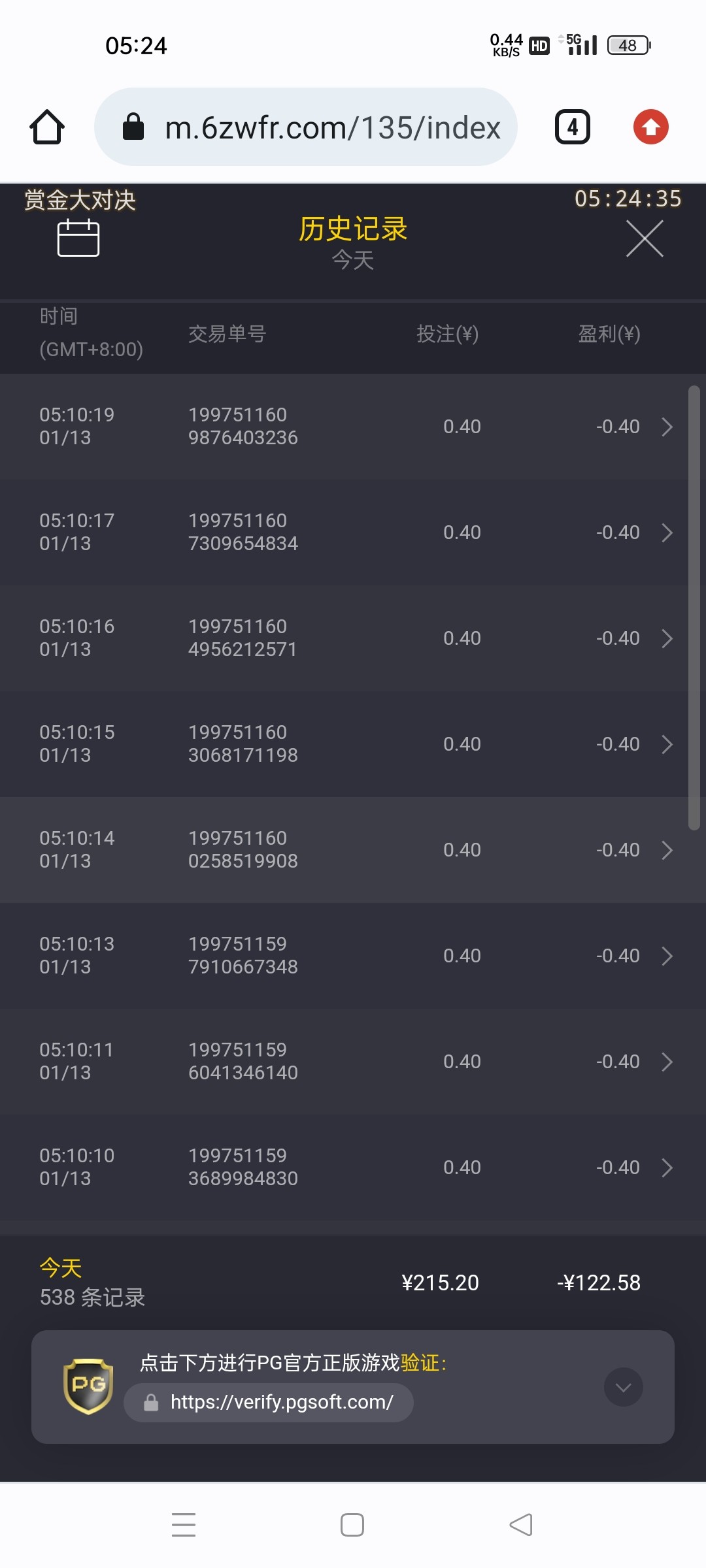Viewport: 706px width, 1568px height.
Task: Expand details for the 05:10:14 record
Action: click(x=667, y=850)
